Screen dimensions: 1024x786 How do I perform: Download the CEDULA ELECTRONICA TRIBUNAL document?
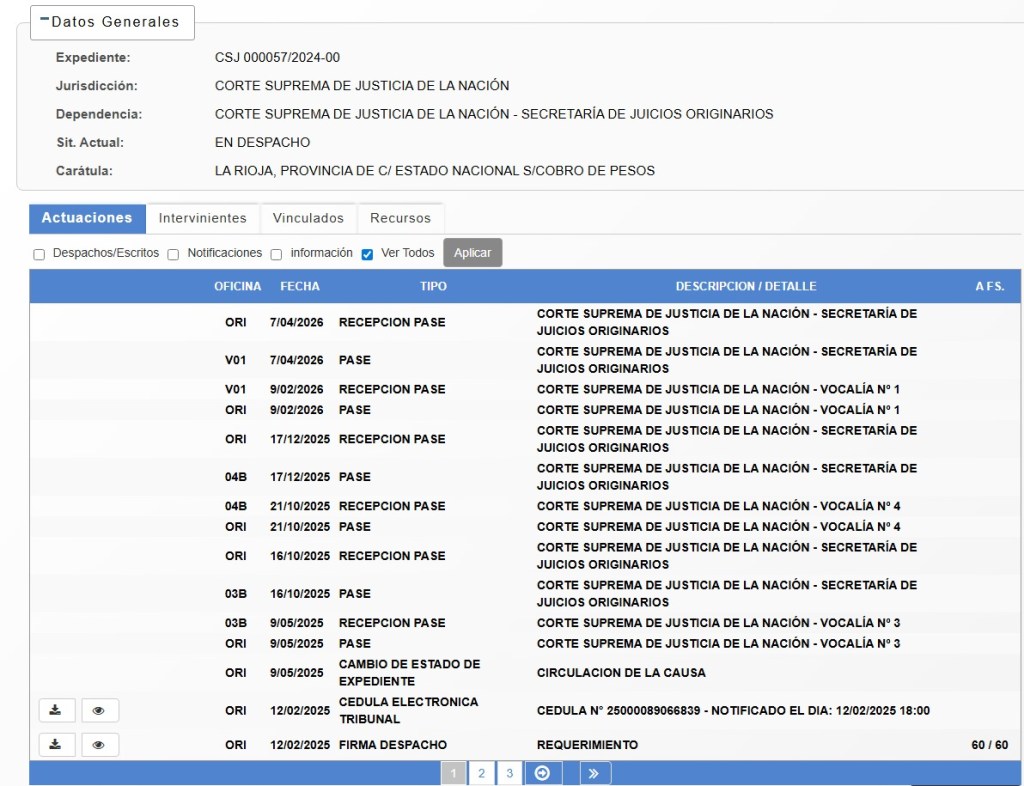point(56,711)
